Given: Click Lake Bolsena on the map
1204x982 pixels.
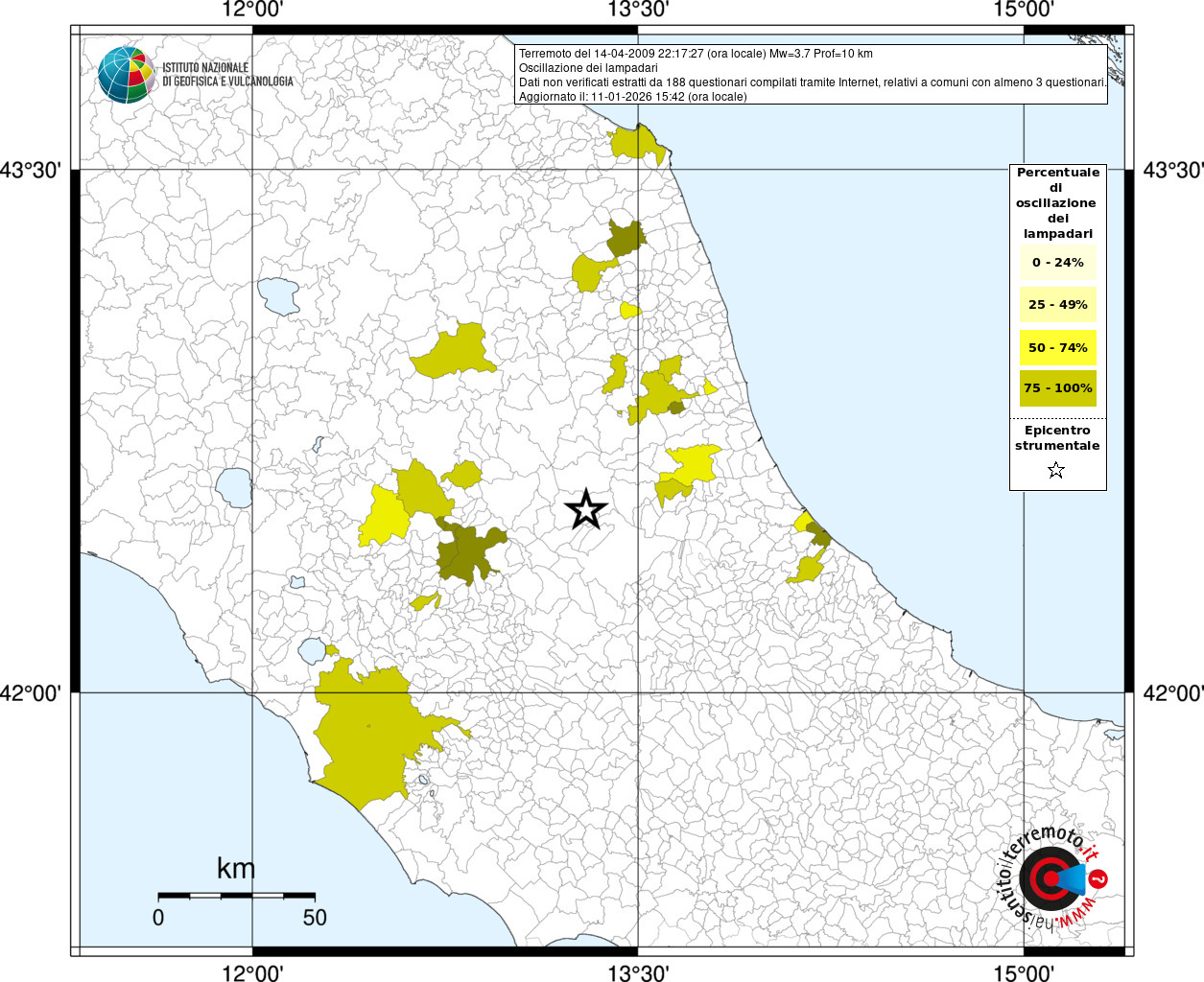Looking at the screenshot, I should tap(233, 487).
